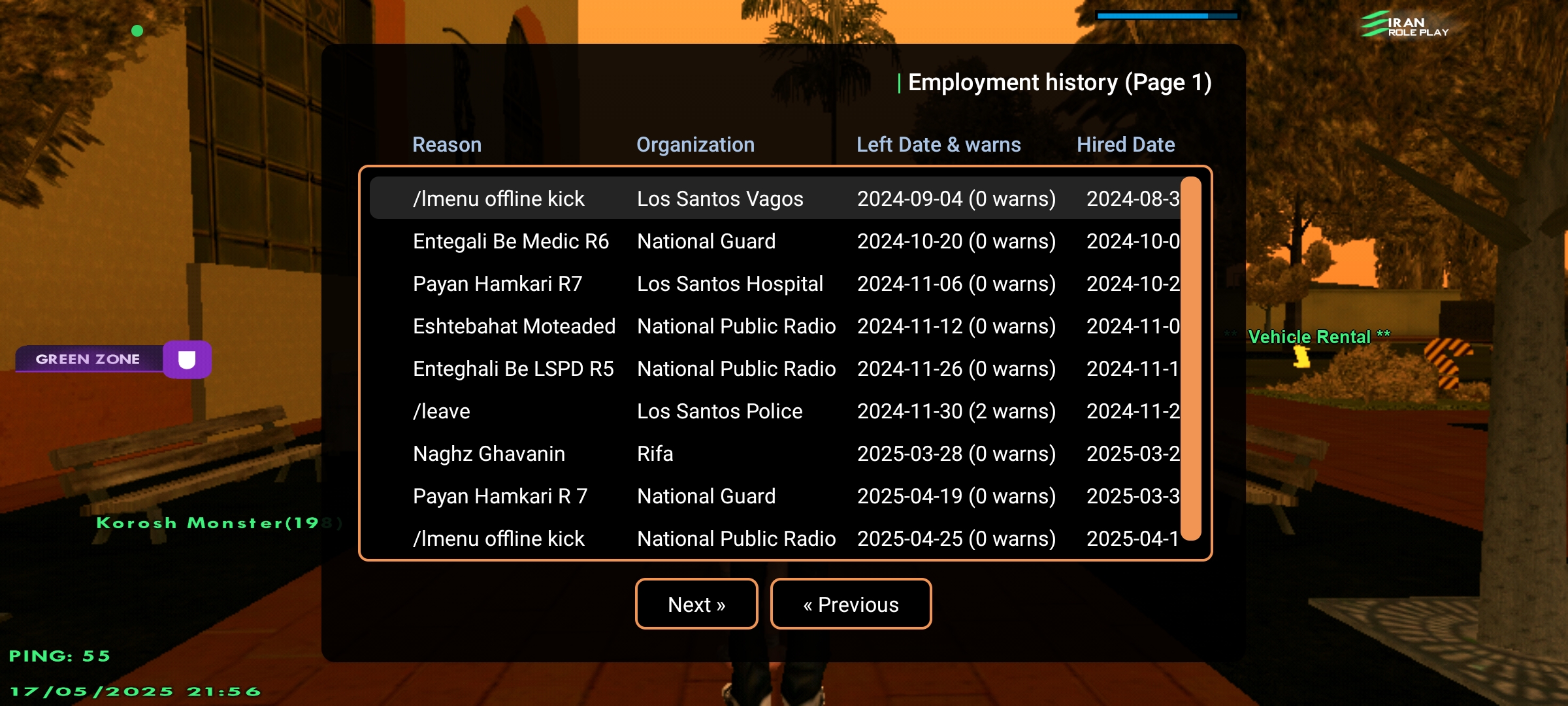Viewport: 1568px width, 706px height.
Task: Click the 2025-03-28 (0 warns) date cell
Action: 956,454
